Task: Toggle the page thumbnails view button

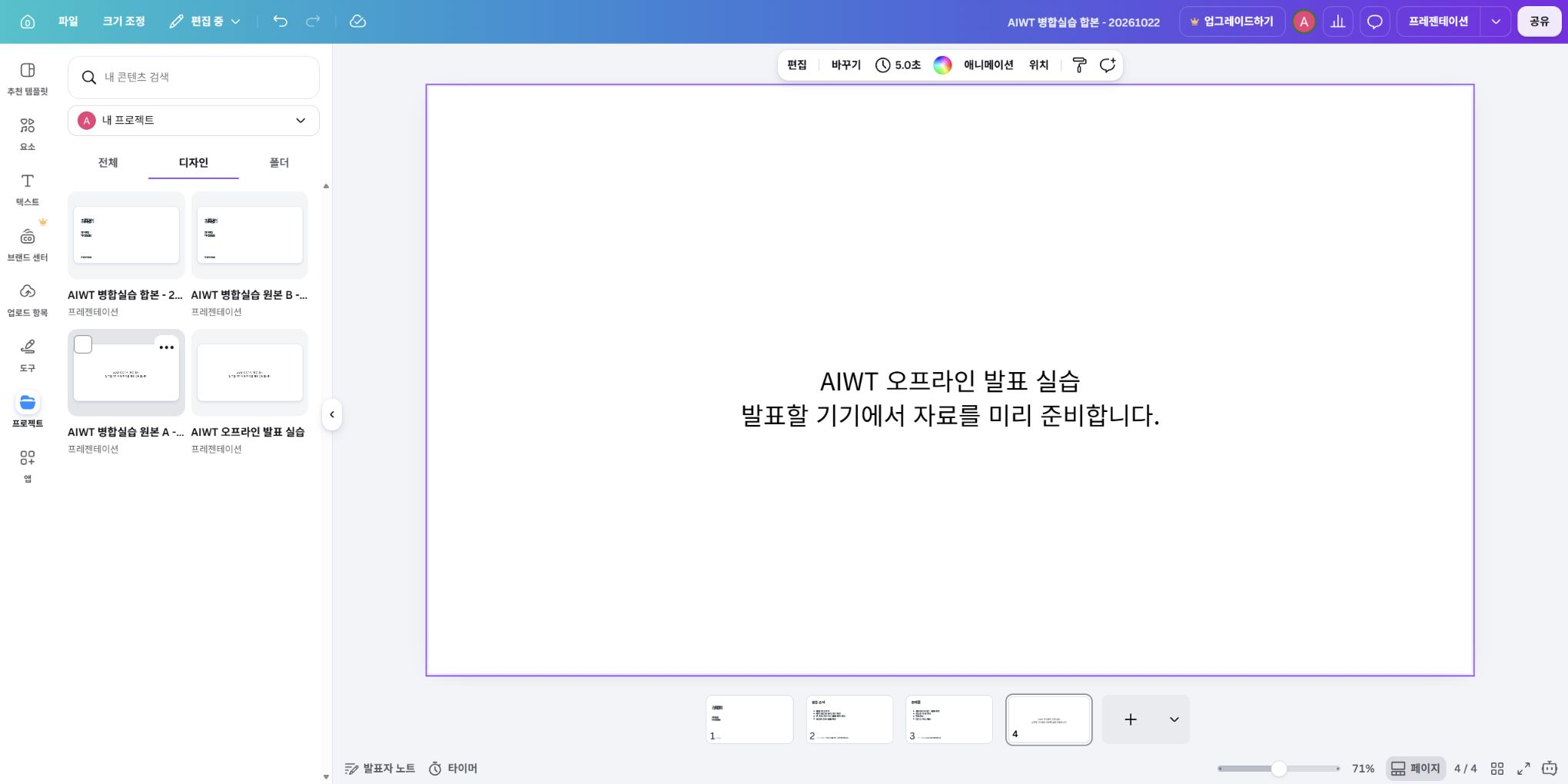Action: pos(1416,769)
